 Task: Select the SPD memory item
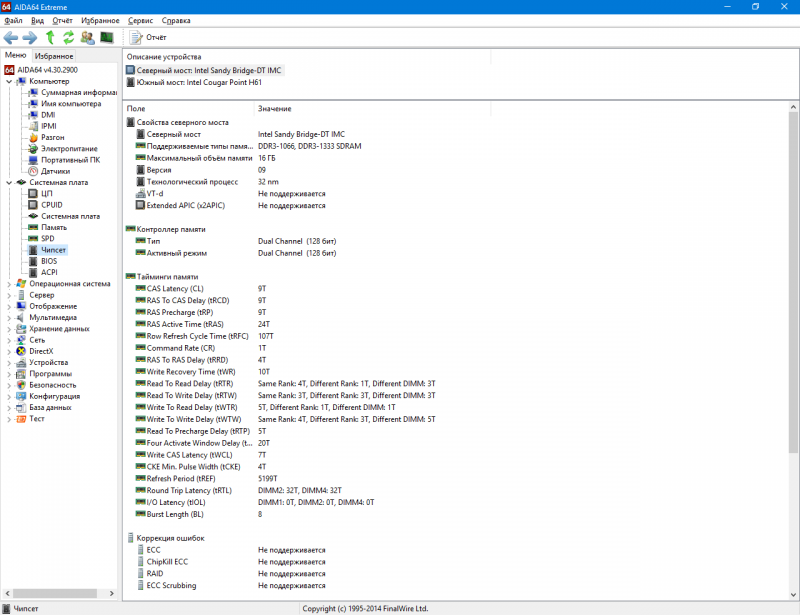pos(47,238)
